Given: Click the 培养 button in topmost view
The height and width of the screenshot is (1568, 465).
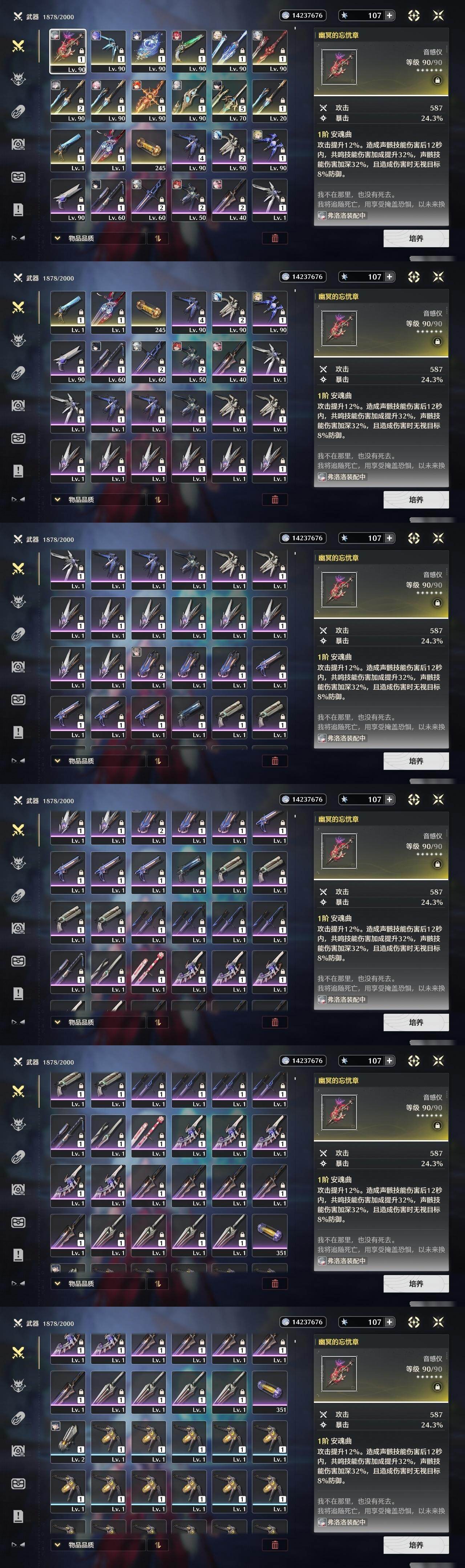Looking at the screenshot, I should [416, 238].
